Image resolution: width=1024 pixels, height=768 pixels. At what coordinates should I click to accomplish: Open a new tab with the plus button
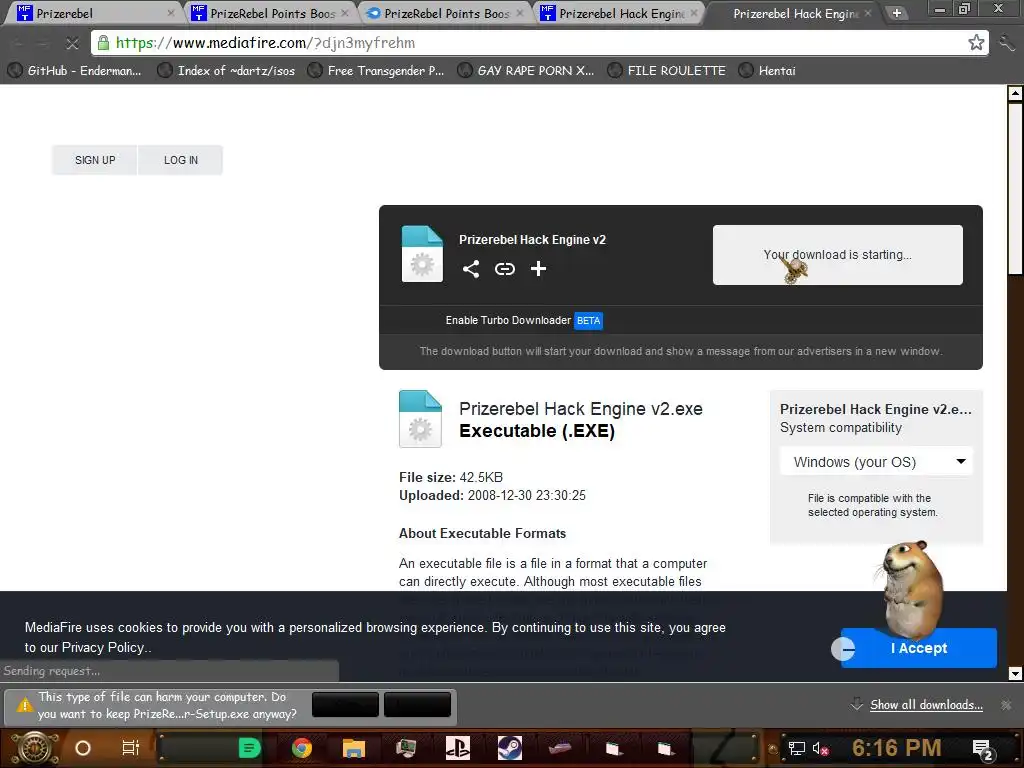pos(897,13)
